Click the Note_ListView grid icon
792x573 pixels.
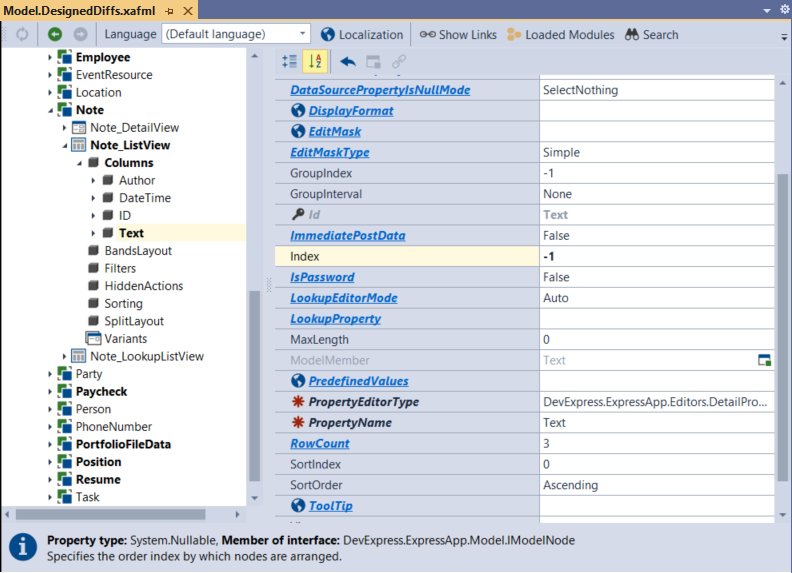pos(78,146)
